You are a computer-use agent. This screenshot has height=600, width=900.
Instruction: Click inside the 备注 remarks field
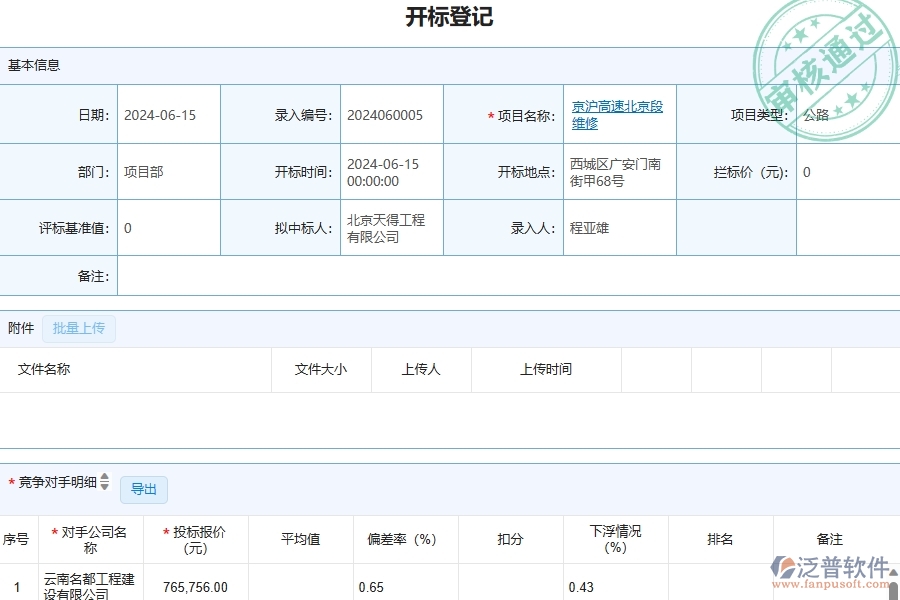(300, 276)
